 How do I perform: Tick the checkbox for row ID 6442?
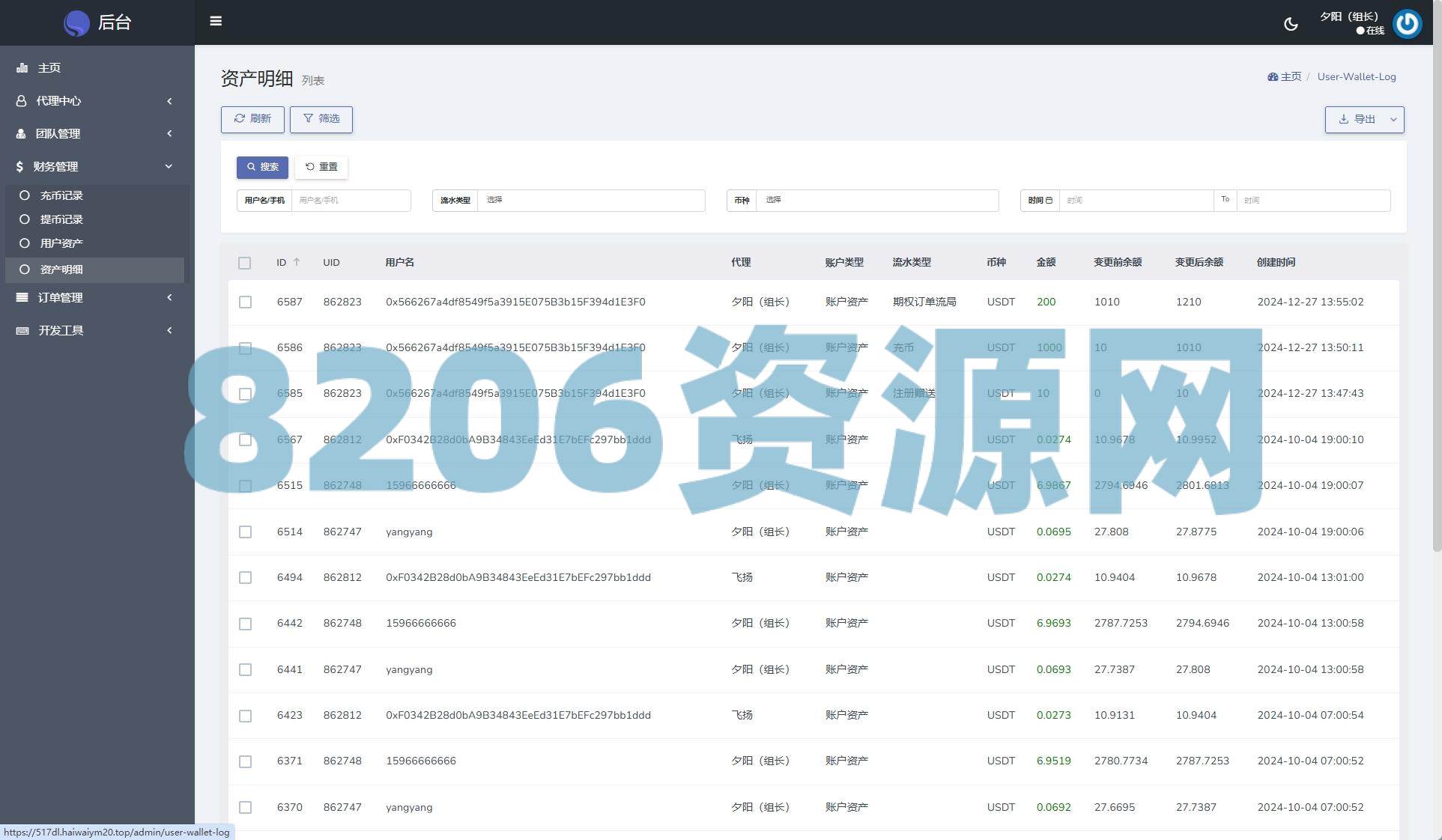(245, 624)
